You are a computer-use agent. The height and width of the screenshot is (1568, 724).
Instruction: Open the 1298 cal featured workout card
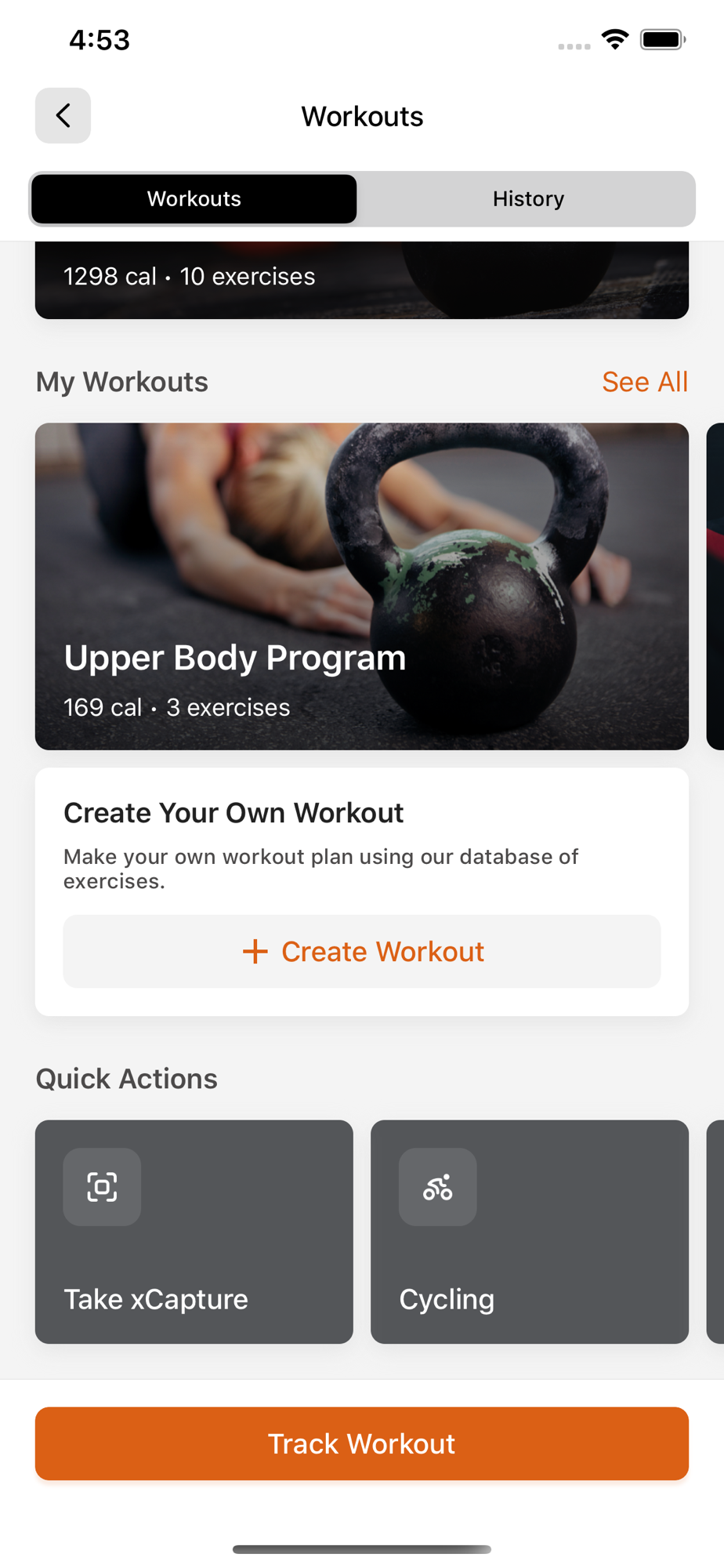point(362,280)
